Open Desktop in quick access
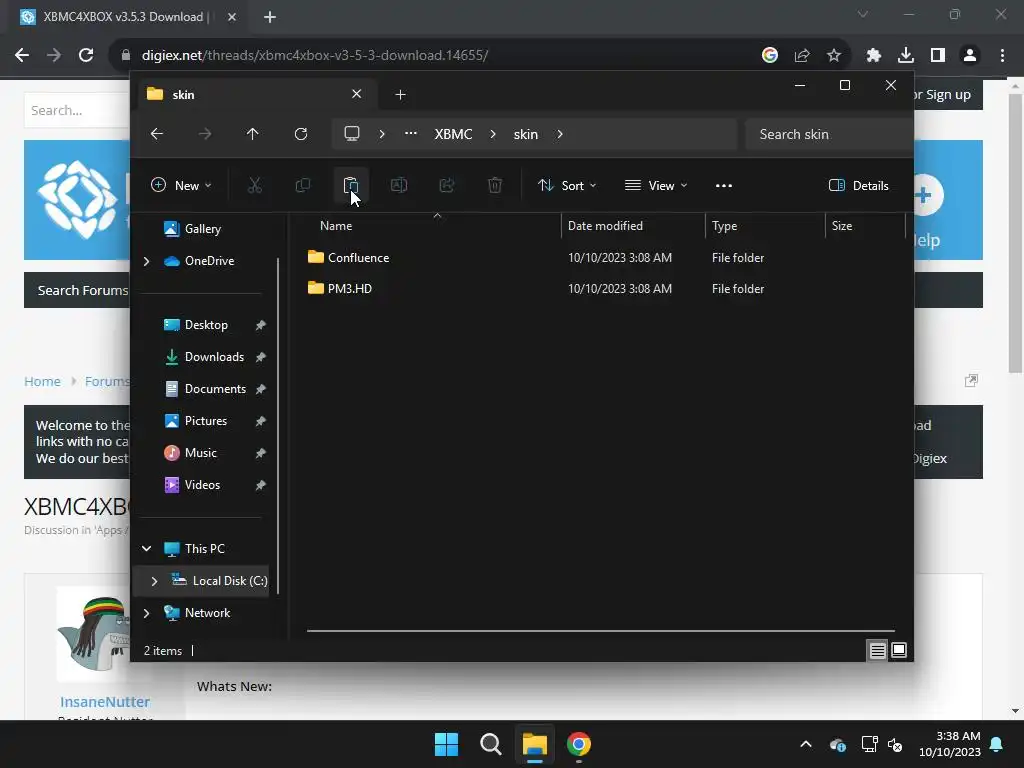Viewport: 1024px width, 768px height. (206, 325)
